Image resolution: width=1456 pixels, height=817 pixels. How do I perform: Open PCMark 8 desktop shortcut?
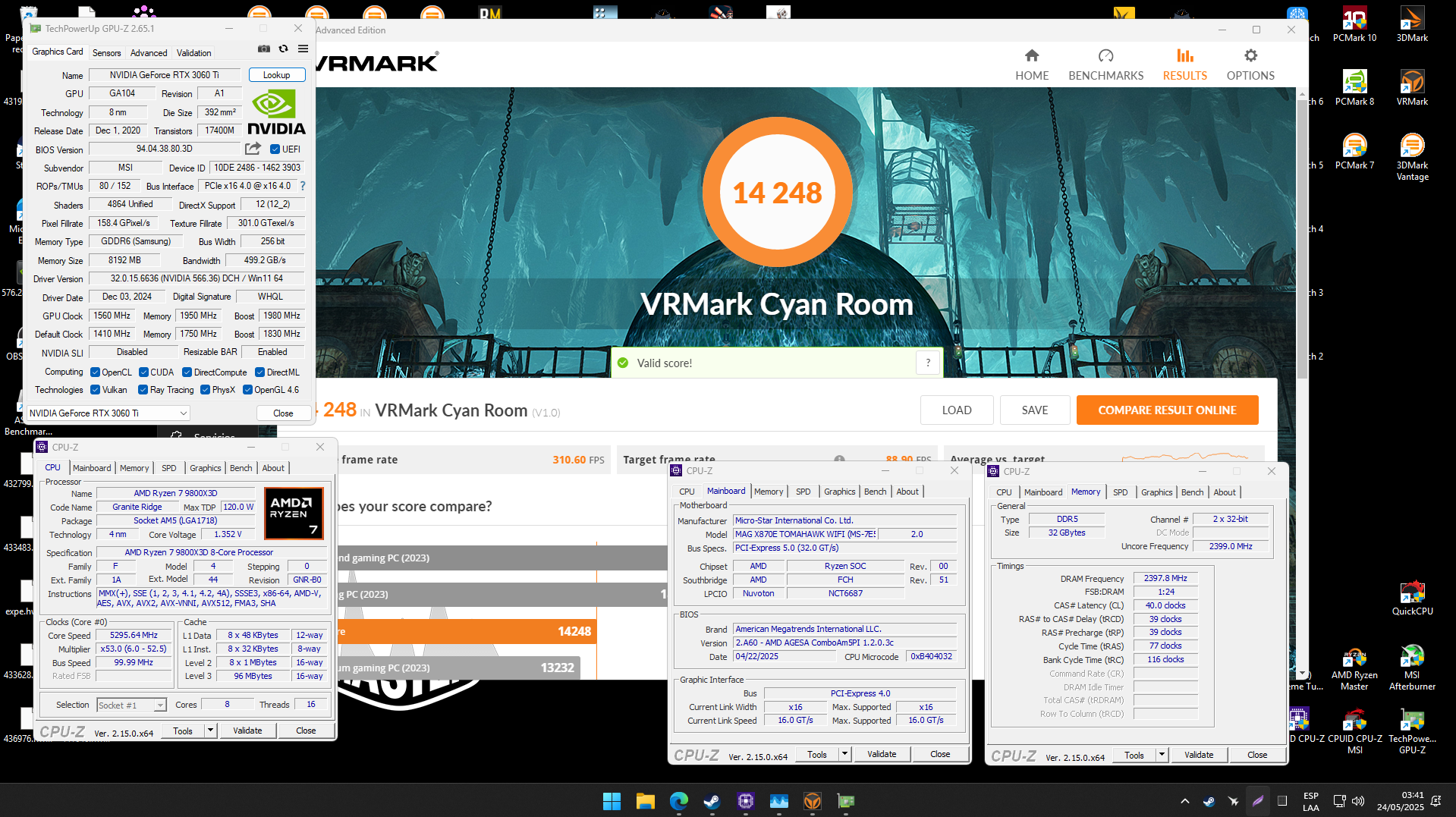pyautogui.click(x=1354, y=88)
